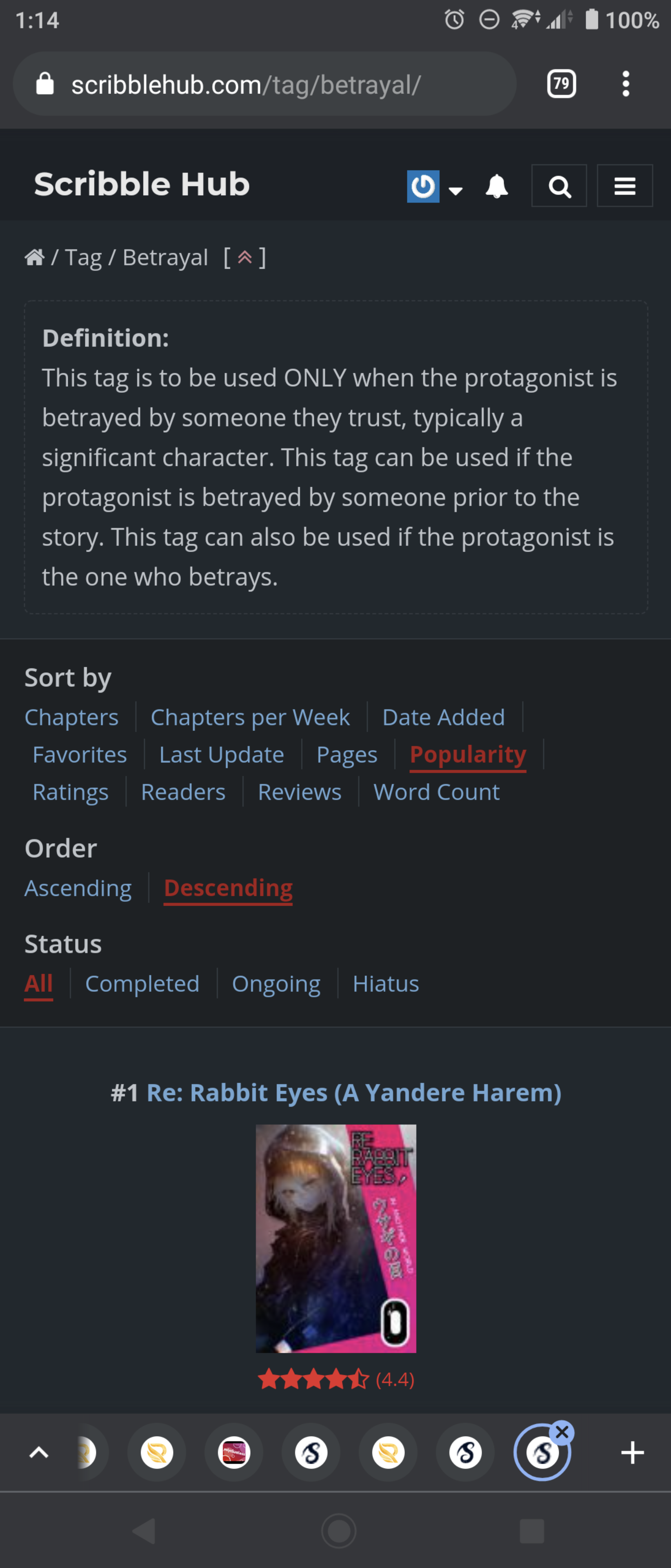Open the hamburger menu icon
The width and height of the screenshot is (671, 1568).
[624, 186]
